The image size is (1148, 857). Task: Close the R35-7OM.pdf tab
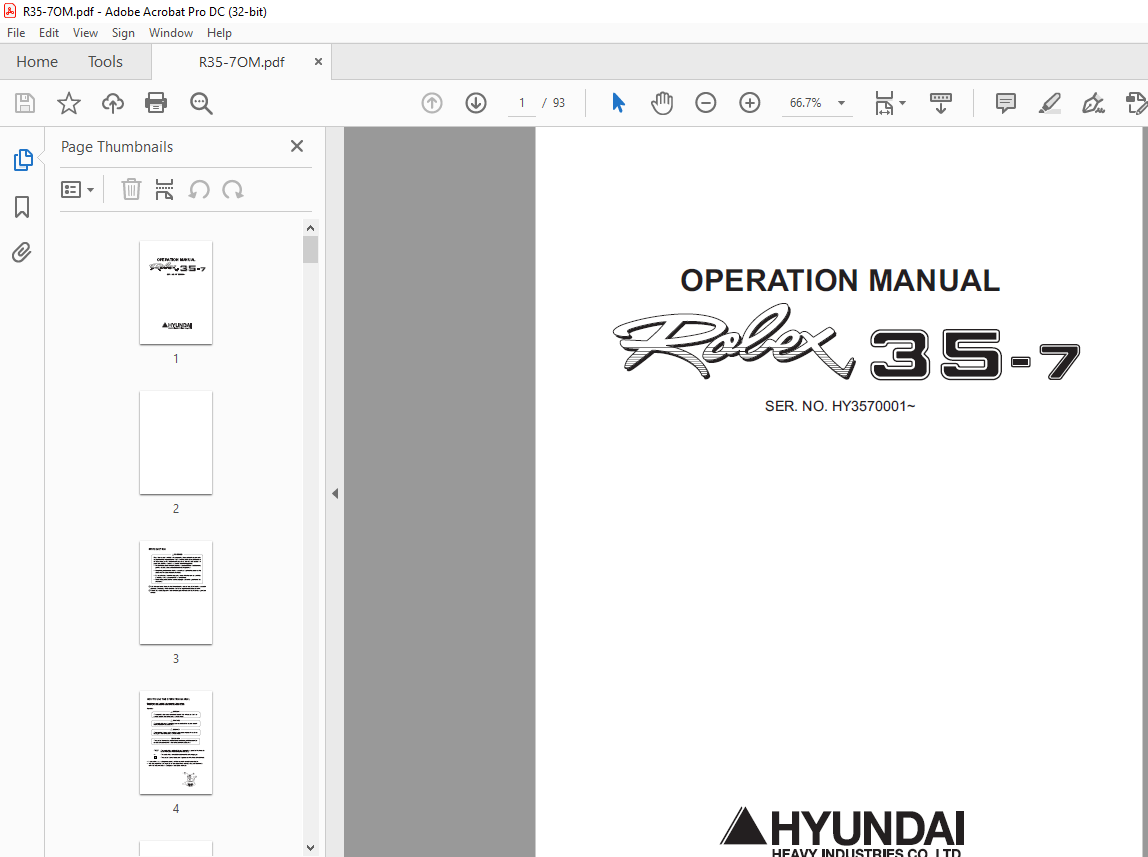click(x=318, y=61)
